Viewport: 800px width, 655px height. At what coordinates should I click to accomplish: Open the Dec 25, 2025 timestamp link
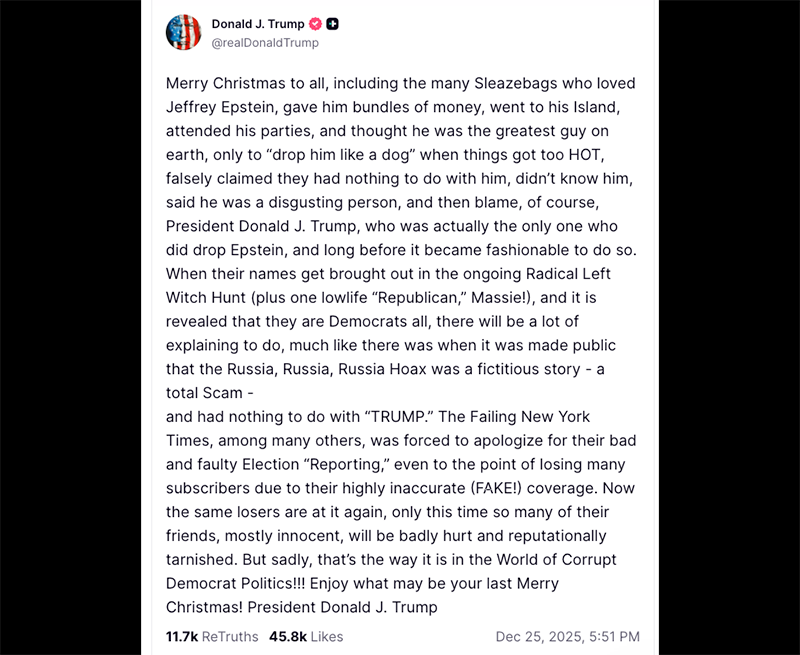(x=567, y=637)
